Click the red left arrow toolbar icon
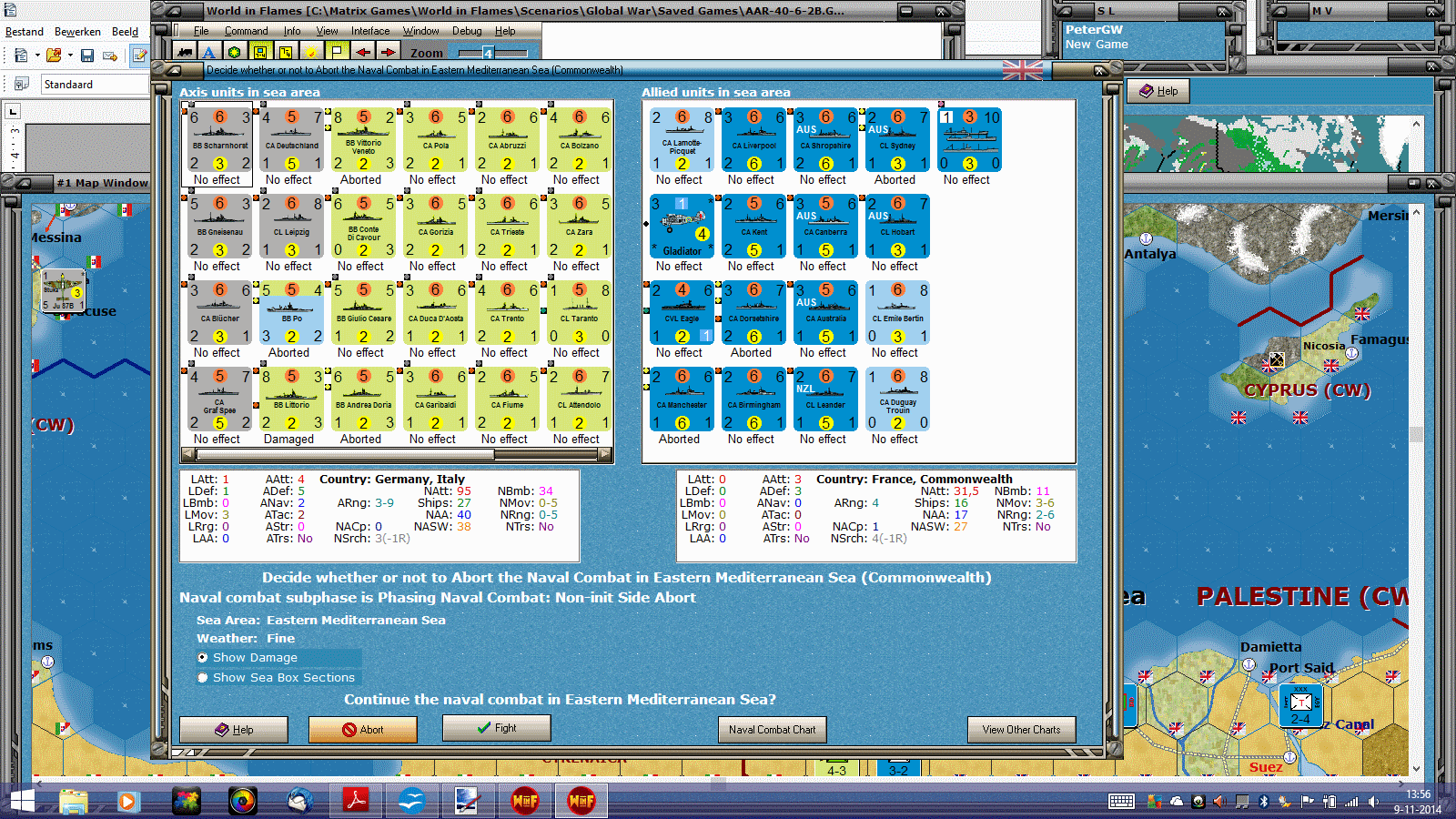1456x819 pixels. 362,53
